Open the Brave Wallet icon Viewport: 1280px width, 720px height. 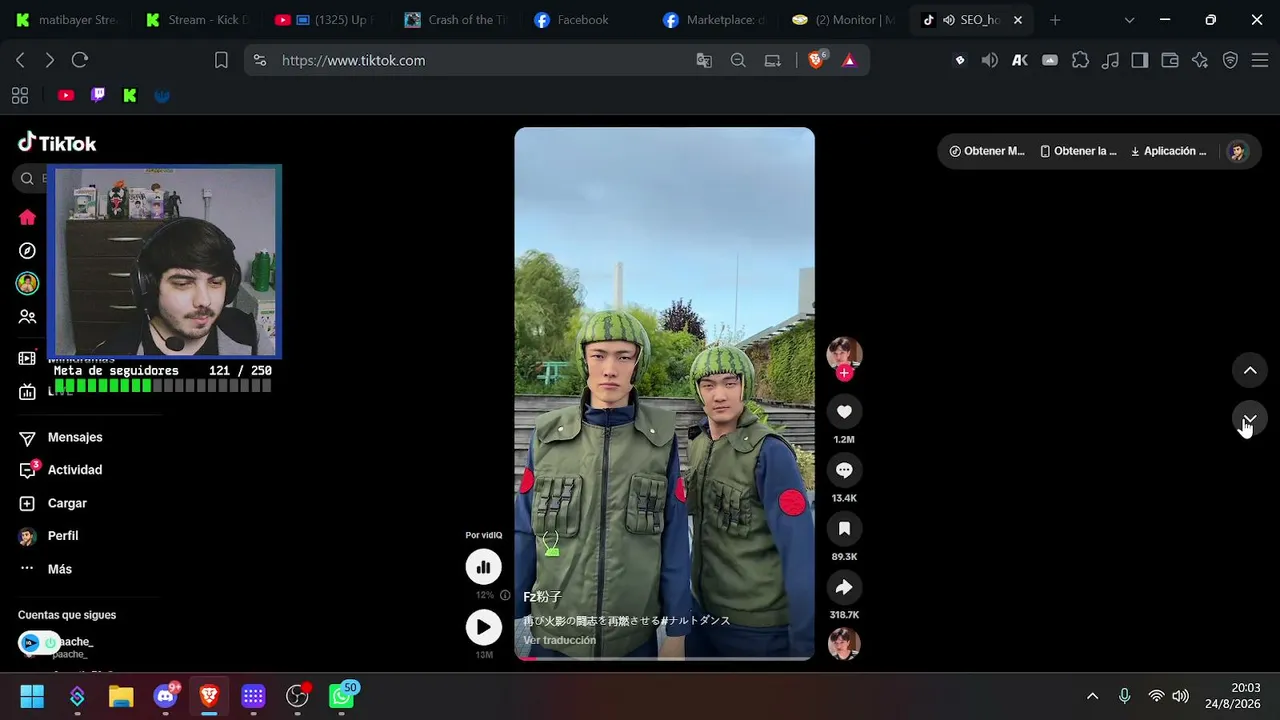point(1169,60)
